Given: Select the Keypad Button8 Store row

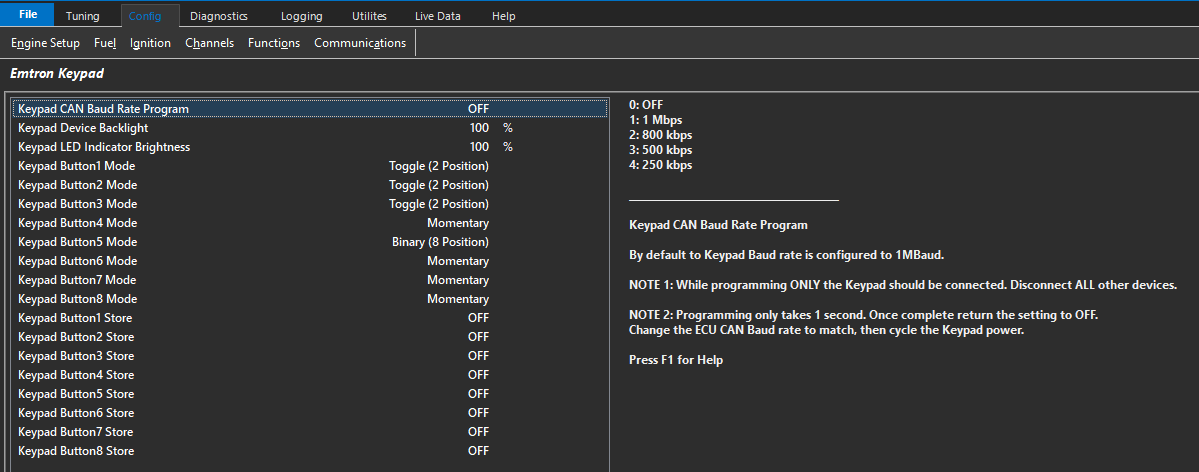Looking at the screenshot, I should (310, 451).
